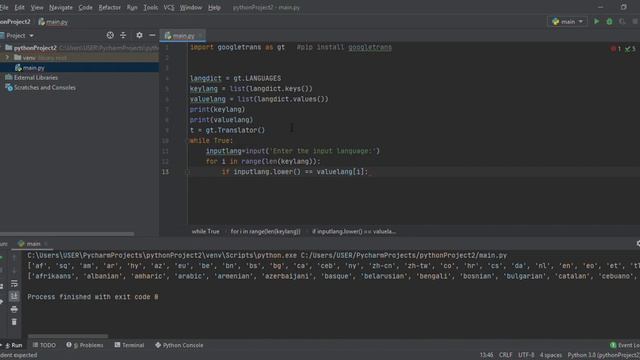This screenshot has height=360, width=640.
Task: Click the main.py path link in console output
Action: click(404, 256)
